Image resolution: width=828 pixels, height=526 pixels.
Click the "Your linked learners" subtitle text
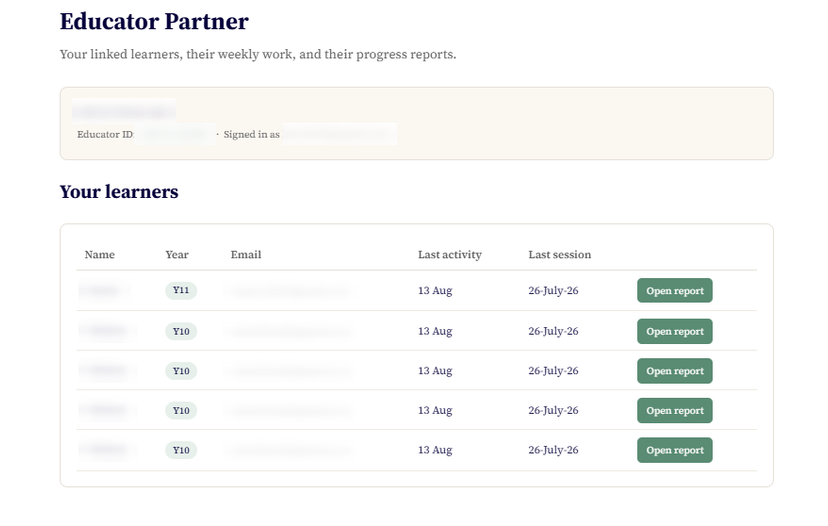(258, 54)
